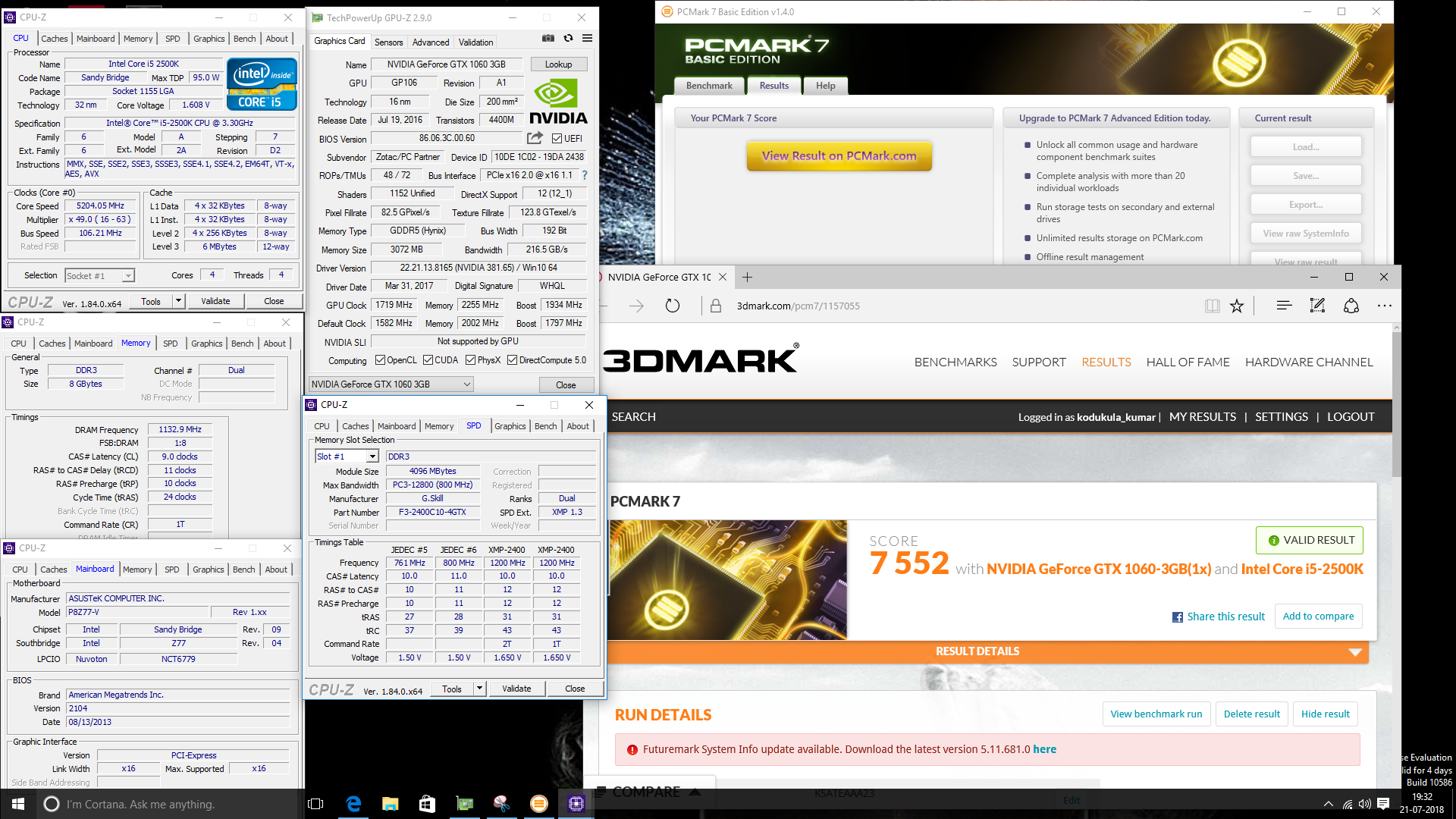The image size is (1456, 819).
Task: Open the Store app from the taskbar
Action: [x=427, y=804]
